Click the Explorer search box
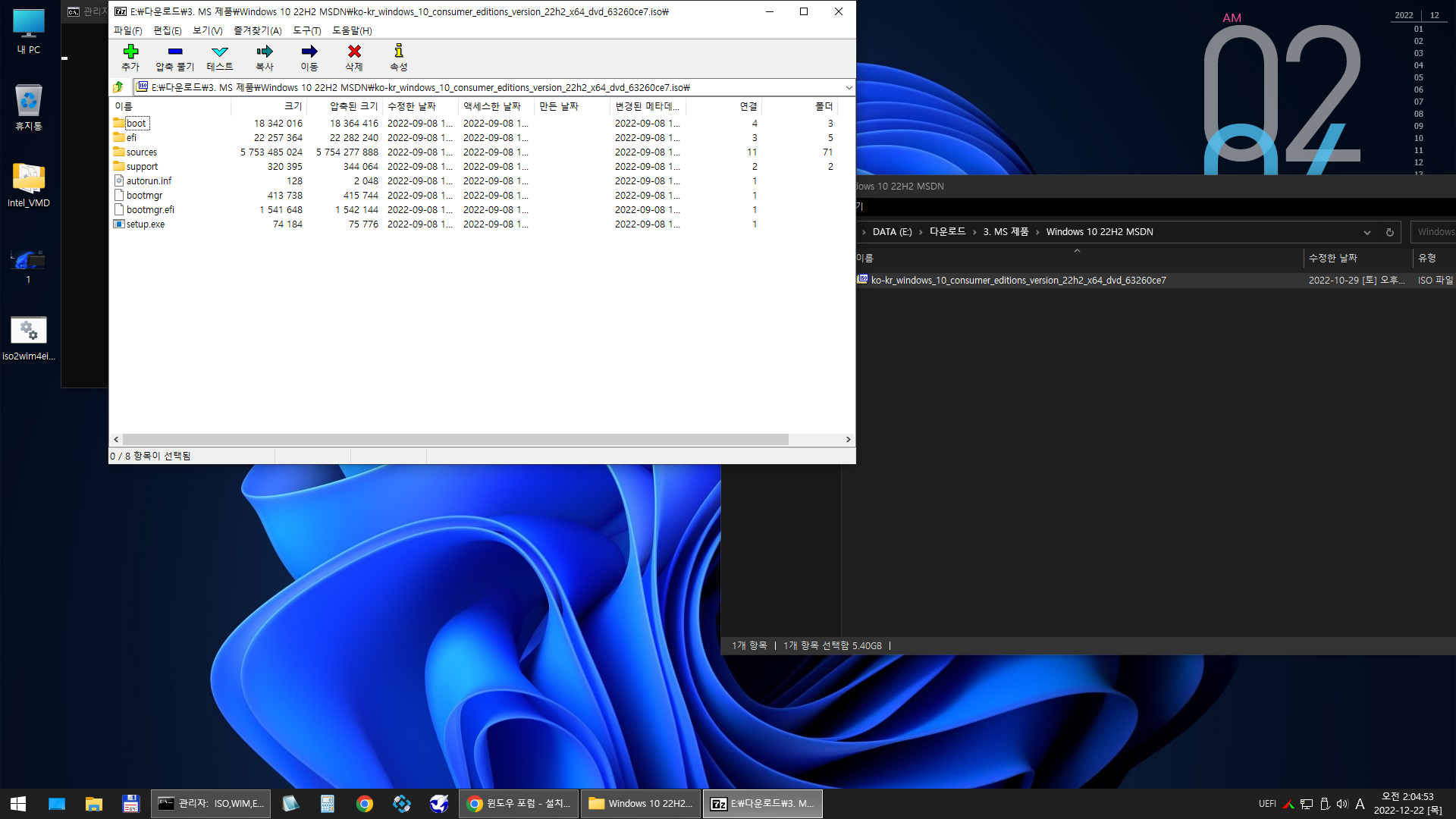The width and height of the screenshot is (1456, 819). (x=1433, y=232)
